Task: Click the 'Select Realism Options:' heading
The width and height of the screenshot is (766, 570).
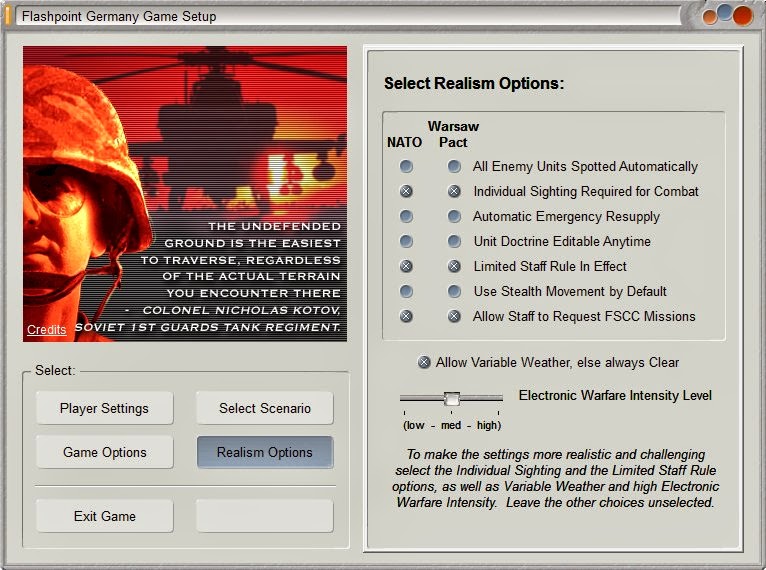Action: coord(474,84)
